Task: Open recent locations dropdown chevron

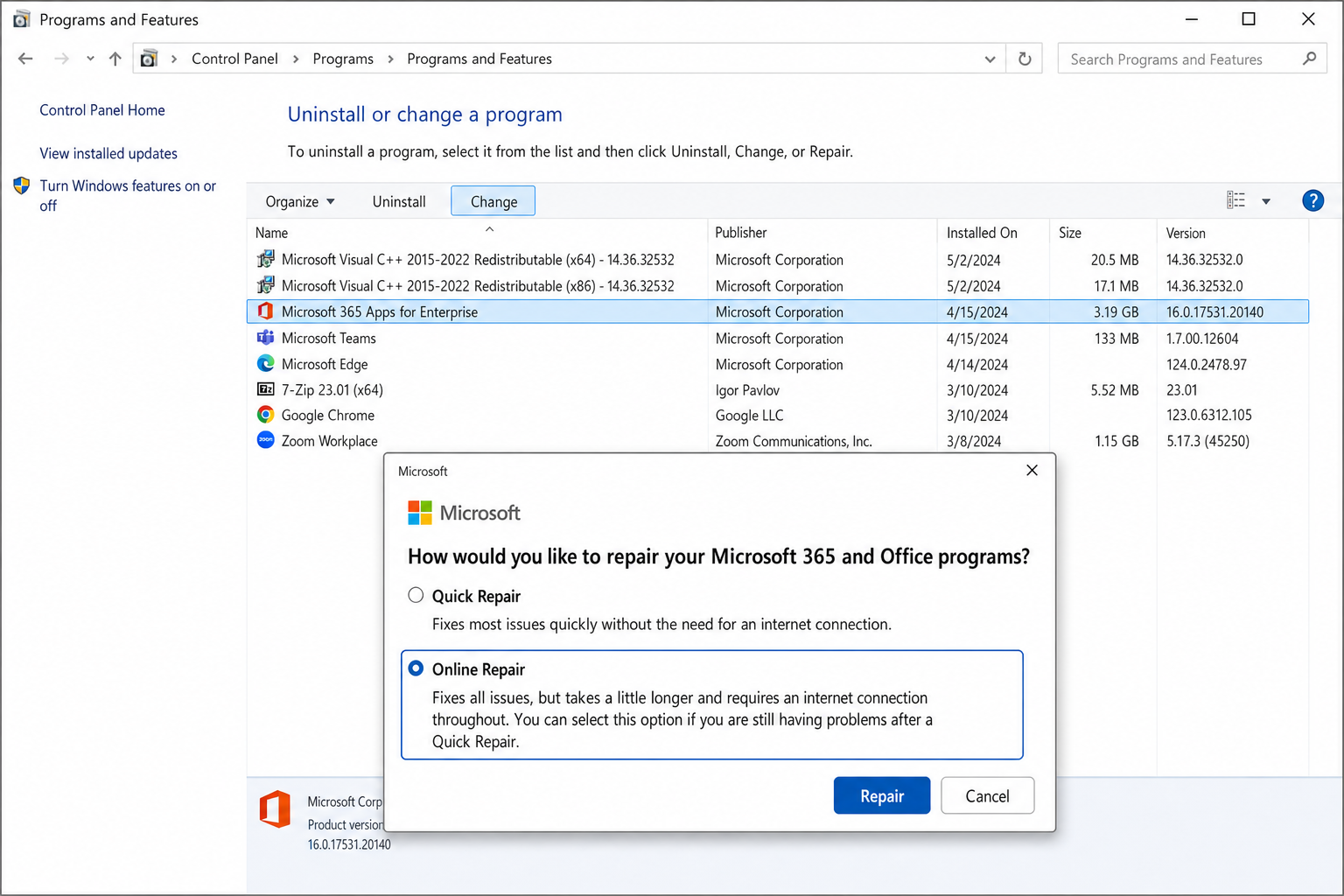Action: pyautogui.click(x=90, y=59)
